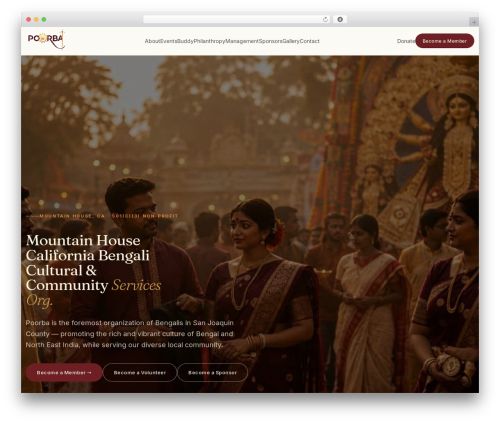
Task: Click the green maximize window dot
Action: 44,19
